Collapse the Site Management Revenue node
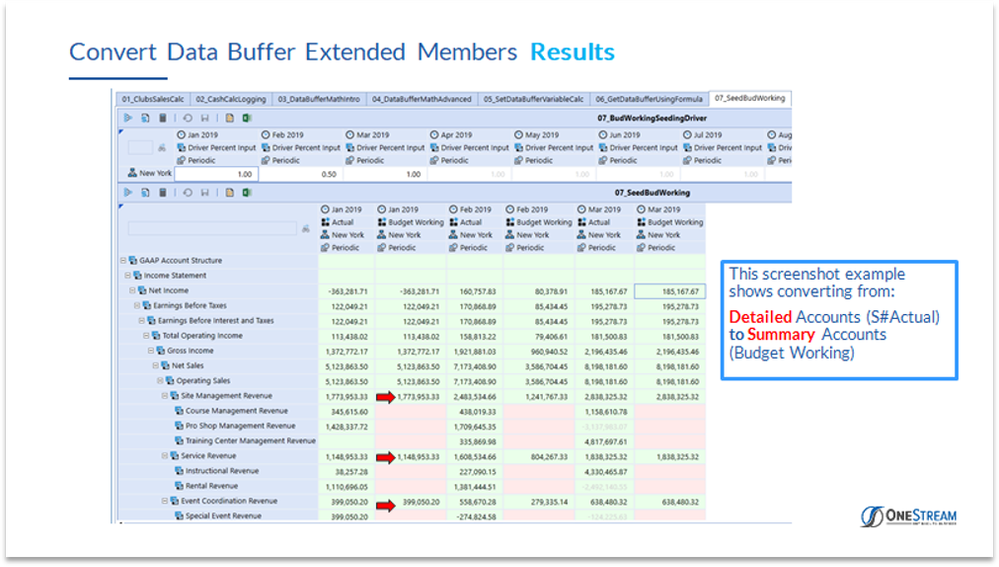The image size is (999, 567). coord(165,396)
